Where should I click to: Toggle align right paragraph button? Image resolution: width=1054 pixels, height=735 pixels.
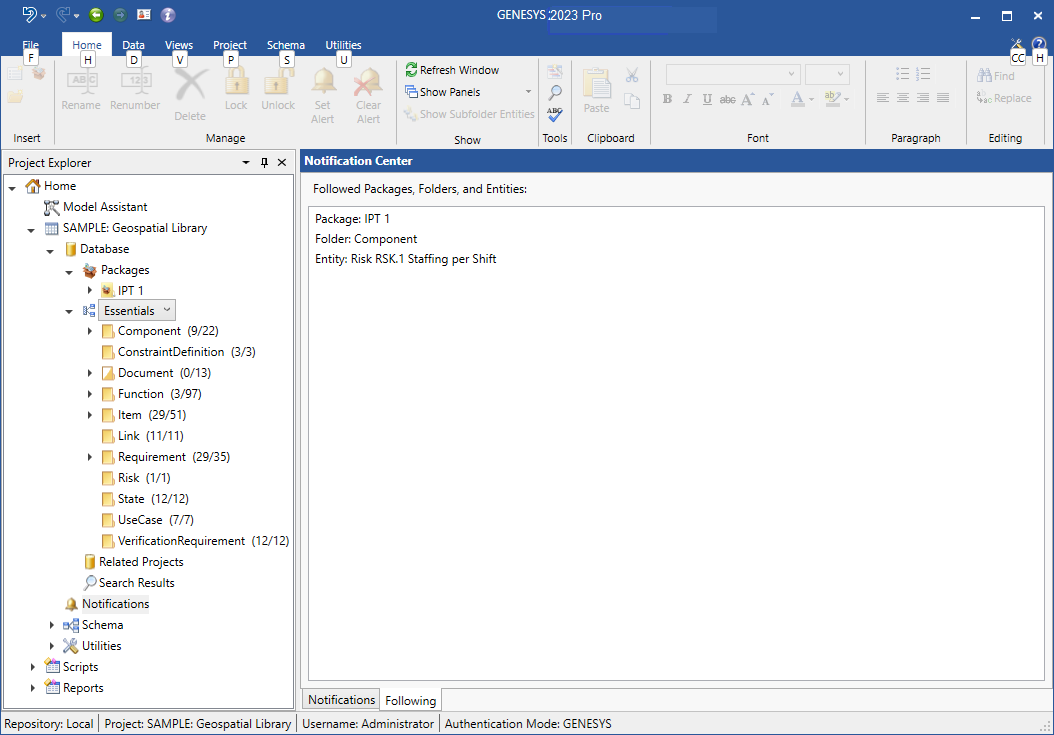click(923, 98)
